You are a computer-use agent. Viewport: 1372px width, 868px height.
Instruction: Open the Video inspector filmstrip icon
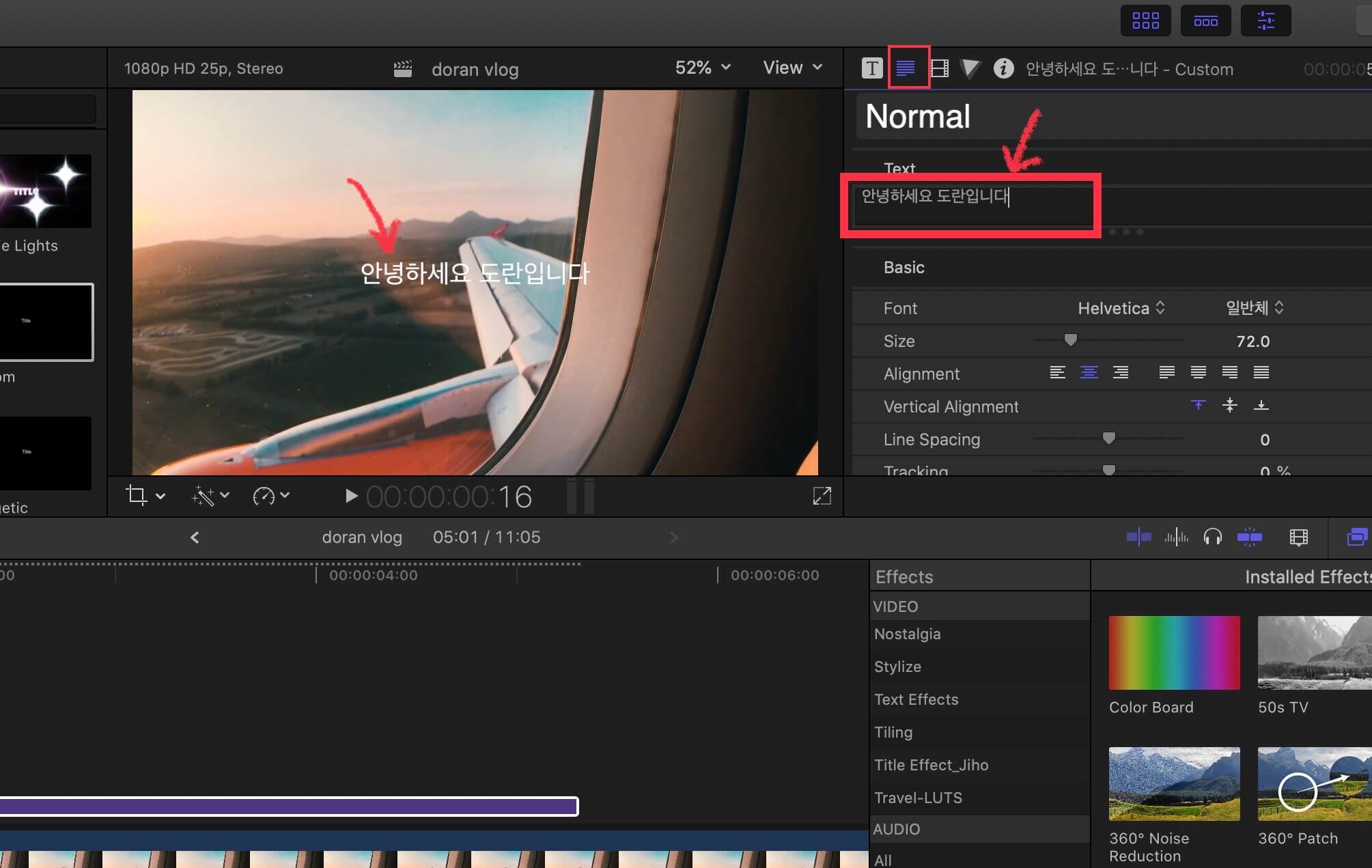(x=940, y=68)
